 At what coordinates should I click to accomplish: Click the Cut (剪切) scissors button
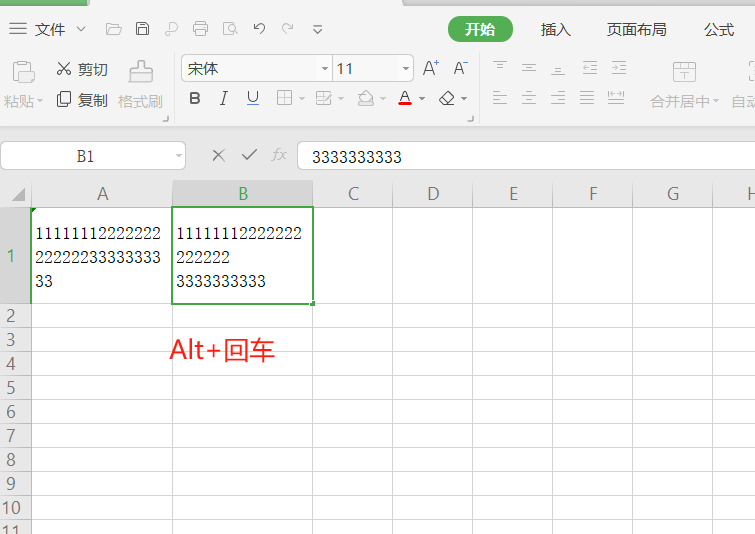pos(81,69)
